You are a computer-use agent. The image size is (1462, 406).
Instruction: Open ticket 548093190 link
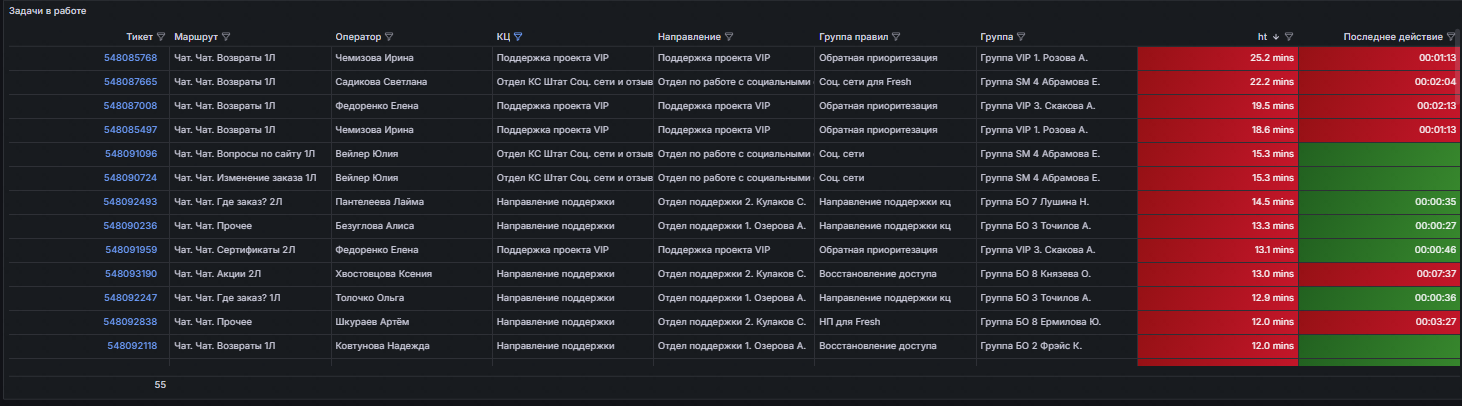pos(130,274)
